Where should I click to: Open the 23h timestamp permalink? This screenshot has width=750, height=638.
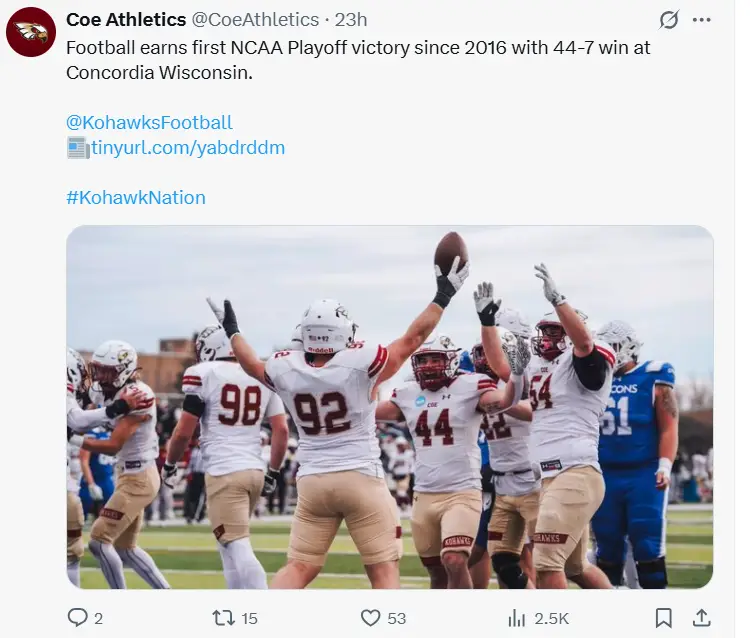[x=351, y=20]
